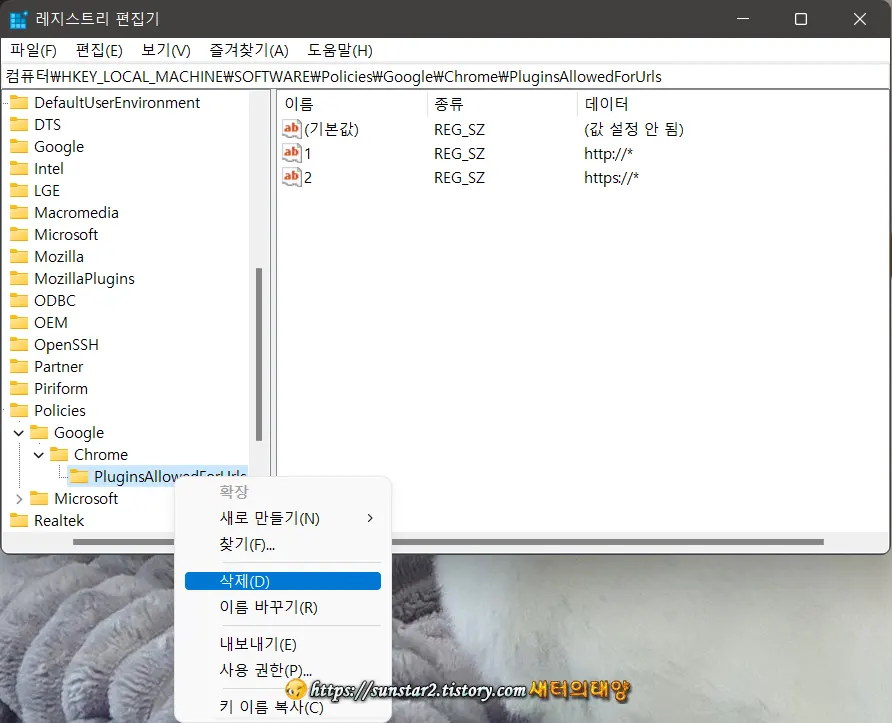Screen dimensions: 892x723
Task: Click the Partner folder icon
Action: pyautogui.click(x=19, y=367)
